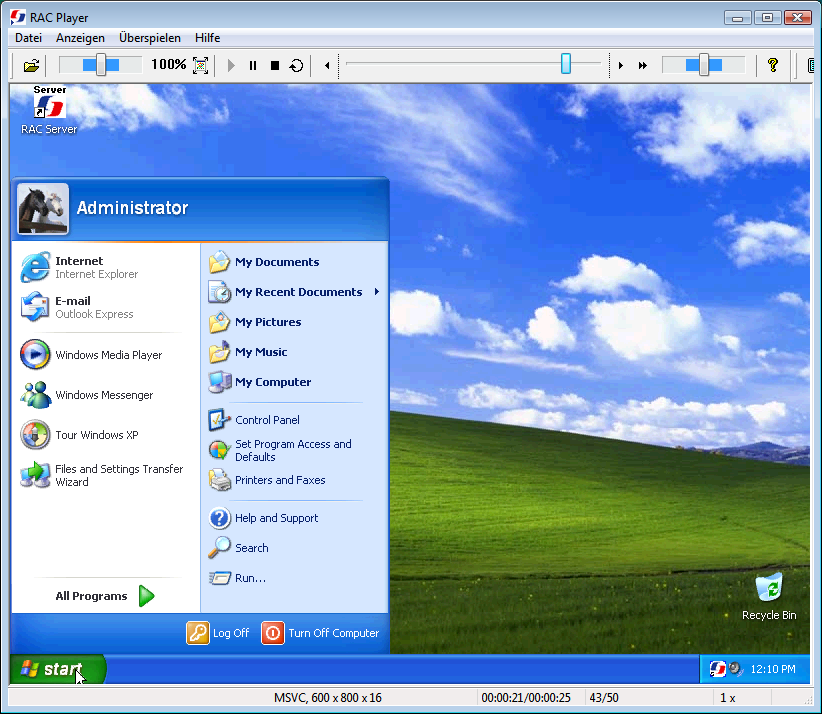Click the 00:00:21/00:00:25 time status
822x714 pixels.
click(526, 698)
